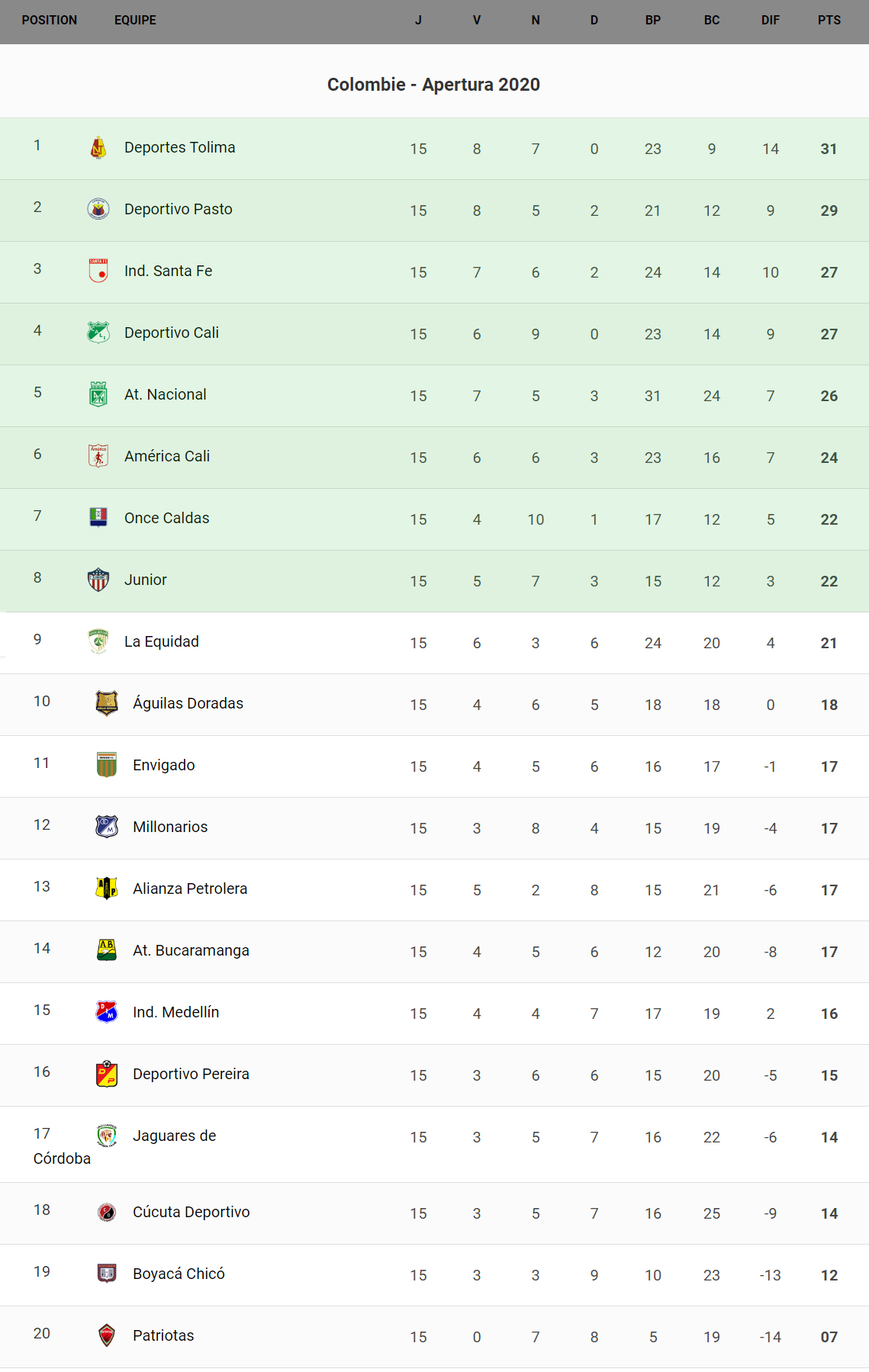Click the Deportivo Pasto club logo
This screenshot has width=869, height=1372.
point(98,209)
